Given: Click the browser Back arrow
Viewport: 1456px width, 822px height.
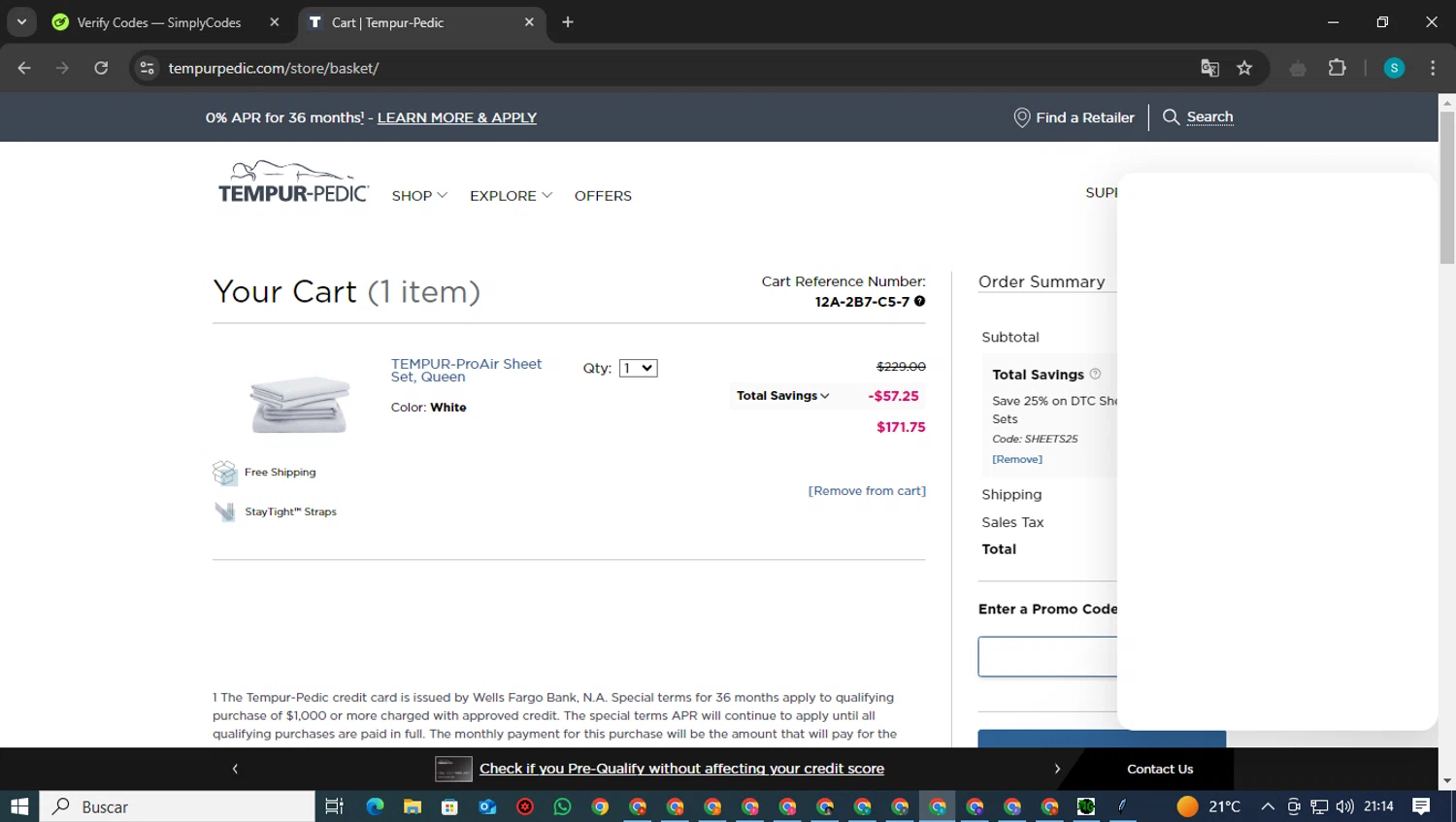Looking at the screenshot, I should click(24, 68).
